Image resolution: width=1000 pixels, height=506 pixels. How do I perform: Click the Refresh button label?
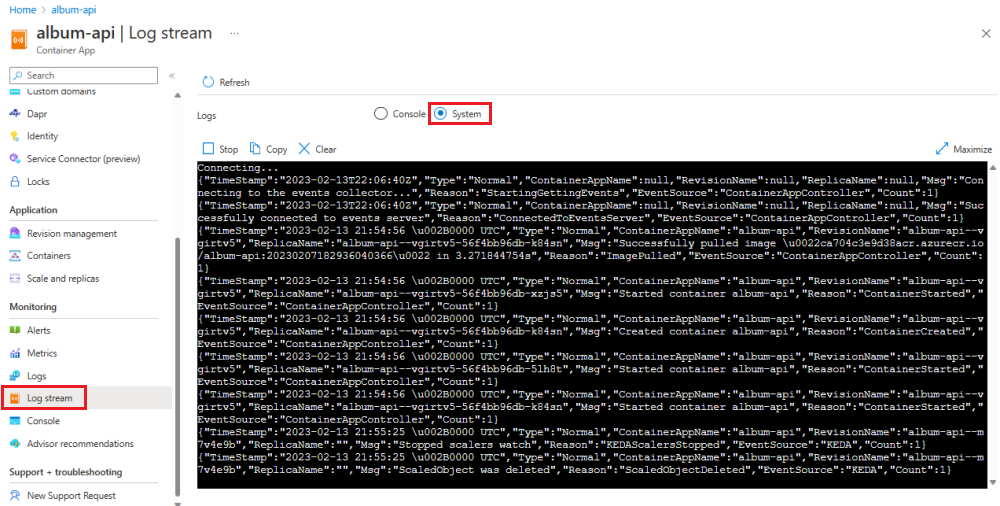(235, 82)
